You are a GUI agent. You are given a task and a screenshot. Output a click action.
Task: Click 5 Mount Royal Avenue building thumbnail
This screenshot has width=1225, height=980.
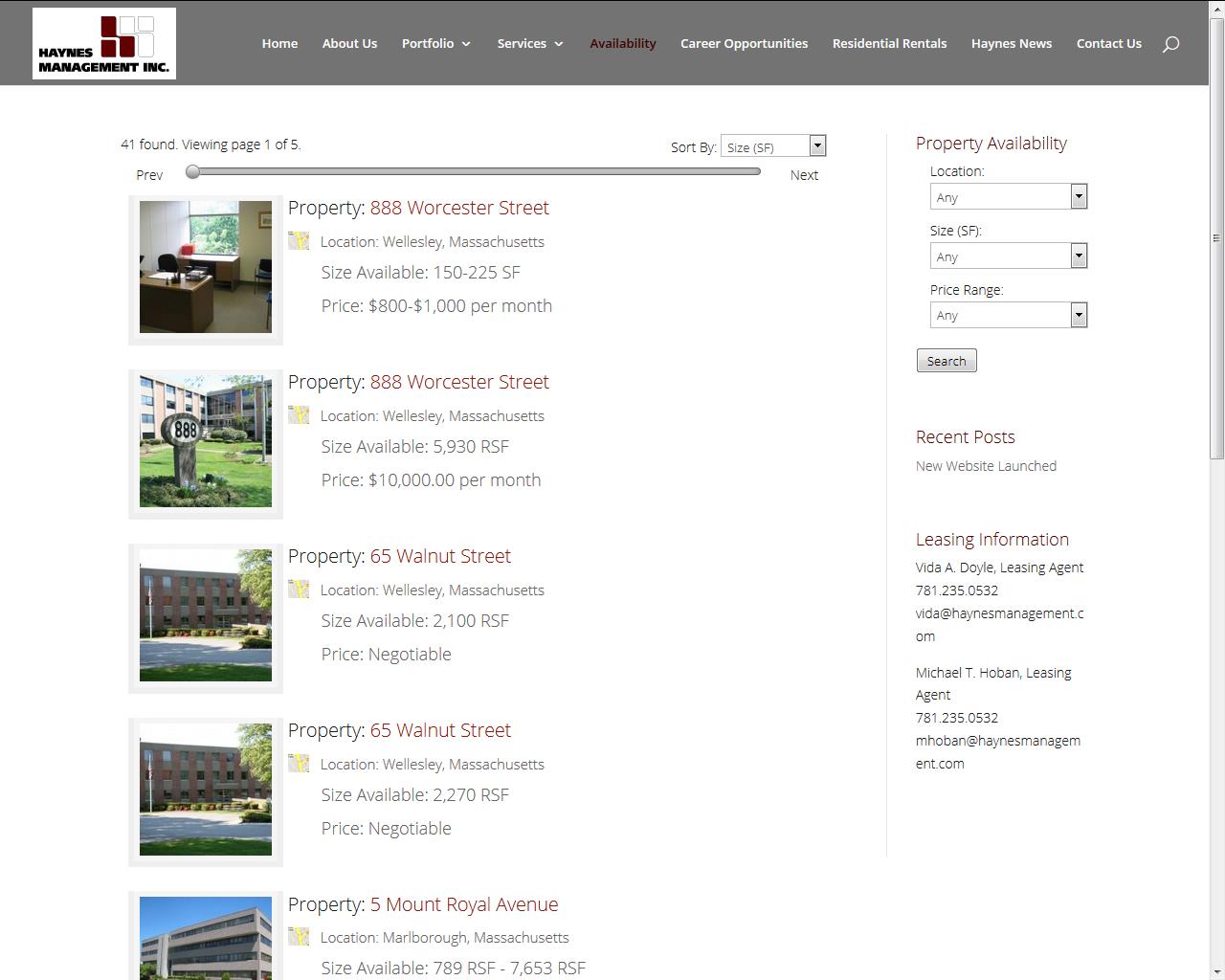pyautogui.click(x=206, y=938)
